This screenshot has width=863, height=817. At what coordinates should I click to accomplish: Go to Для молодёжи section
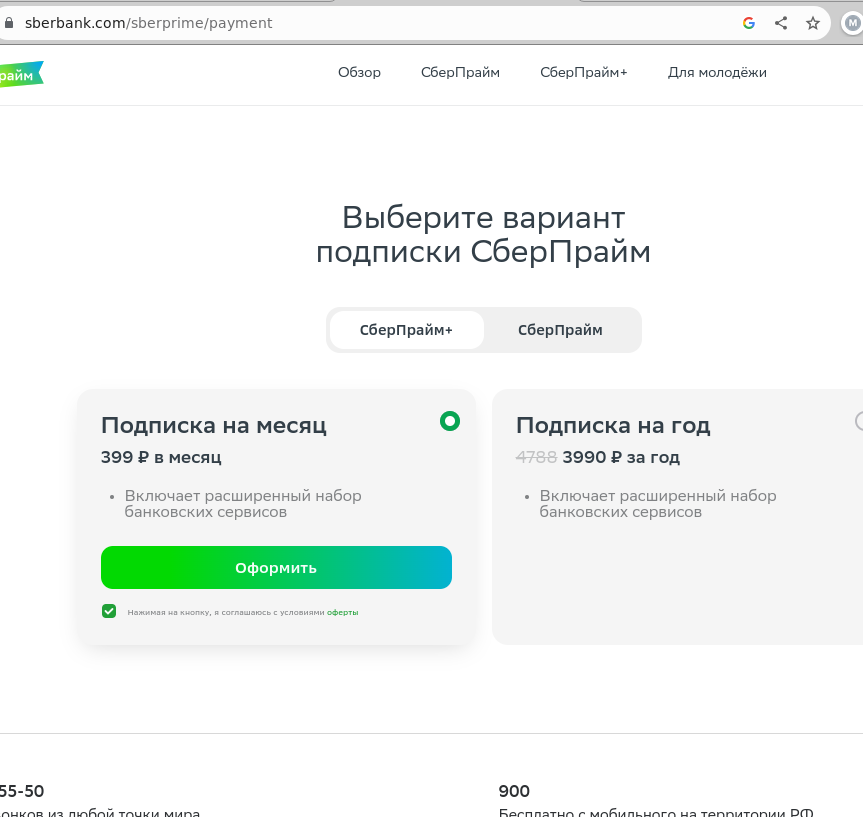point(717,73)
